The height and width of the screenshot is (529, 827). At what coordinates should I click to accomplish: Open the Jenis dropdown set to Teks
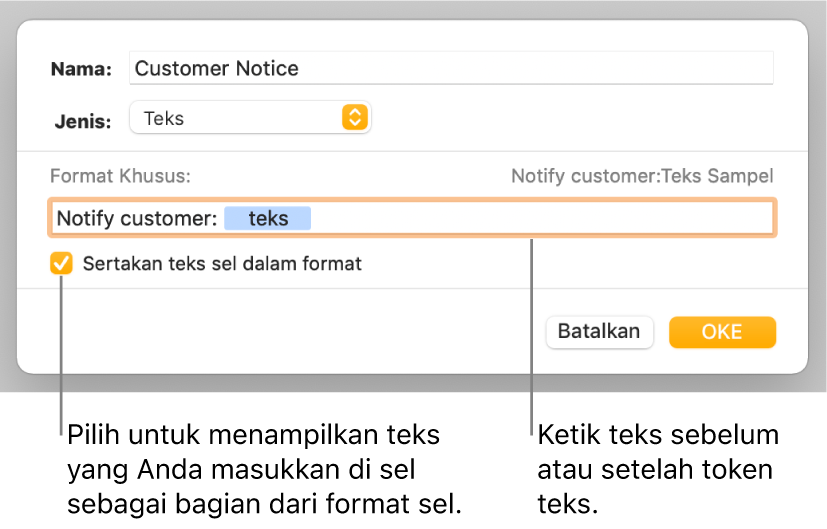pyautogui.click(x=250, y=118)
